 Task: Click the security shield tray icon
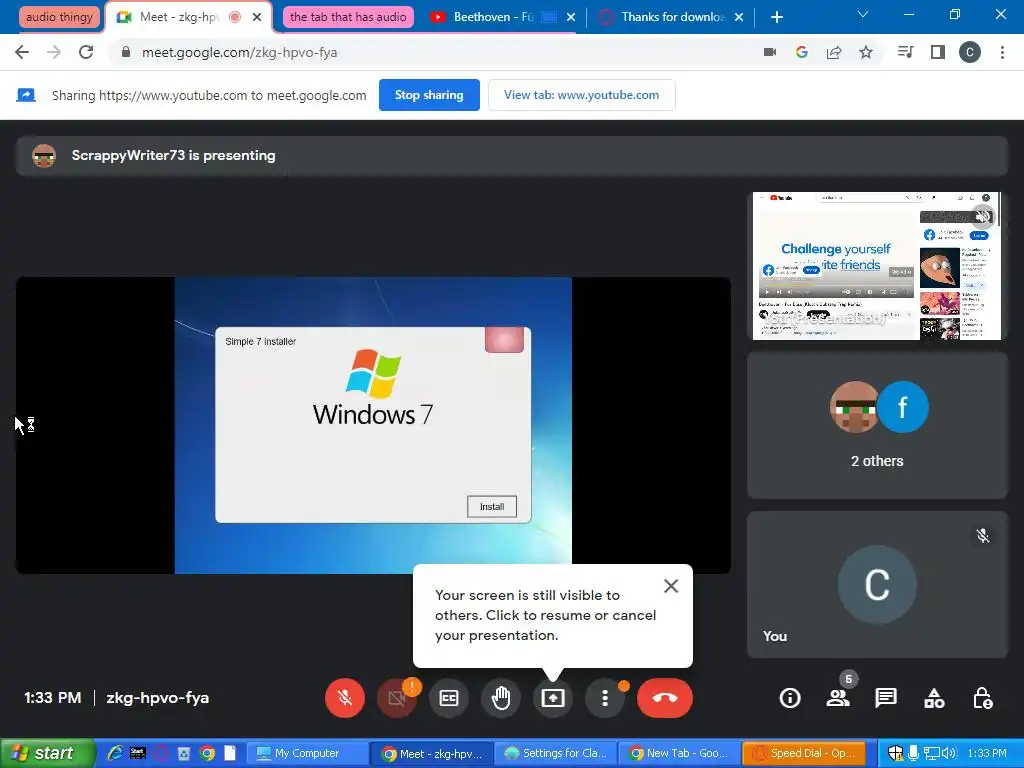895,754
